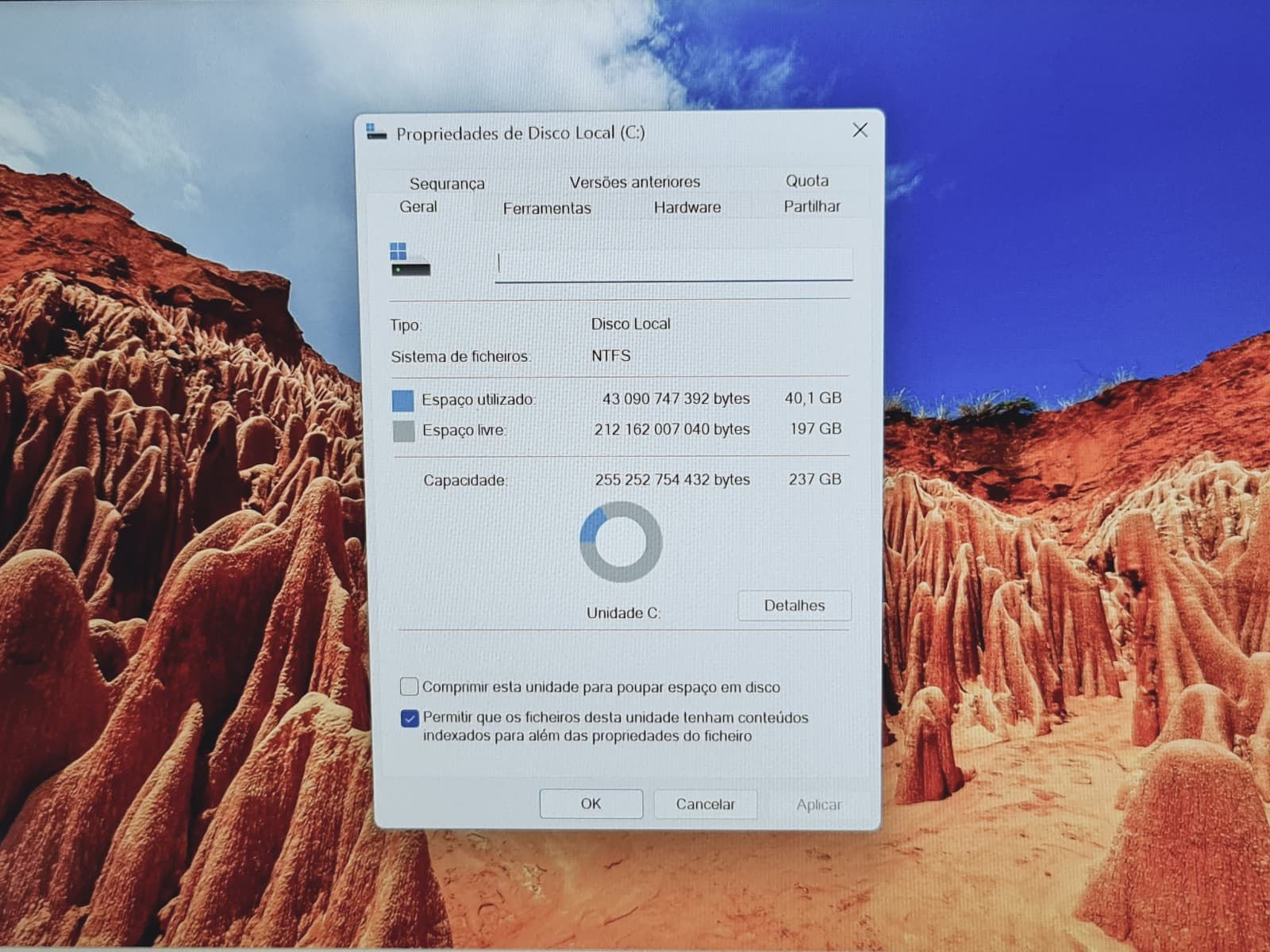Select the Quota tab

tap(807, 181)
